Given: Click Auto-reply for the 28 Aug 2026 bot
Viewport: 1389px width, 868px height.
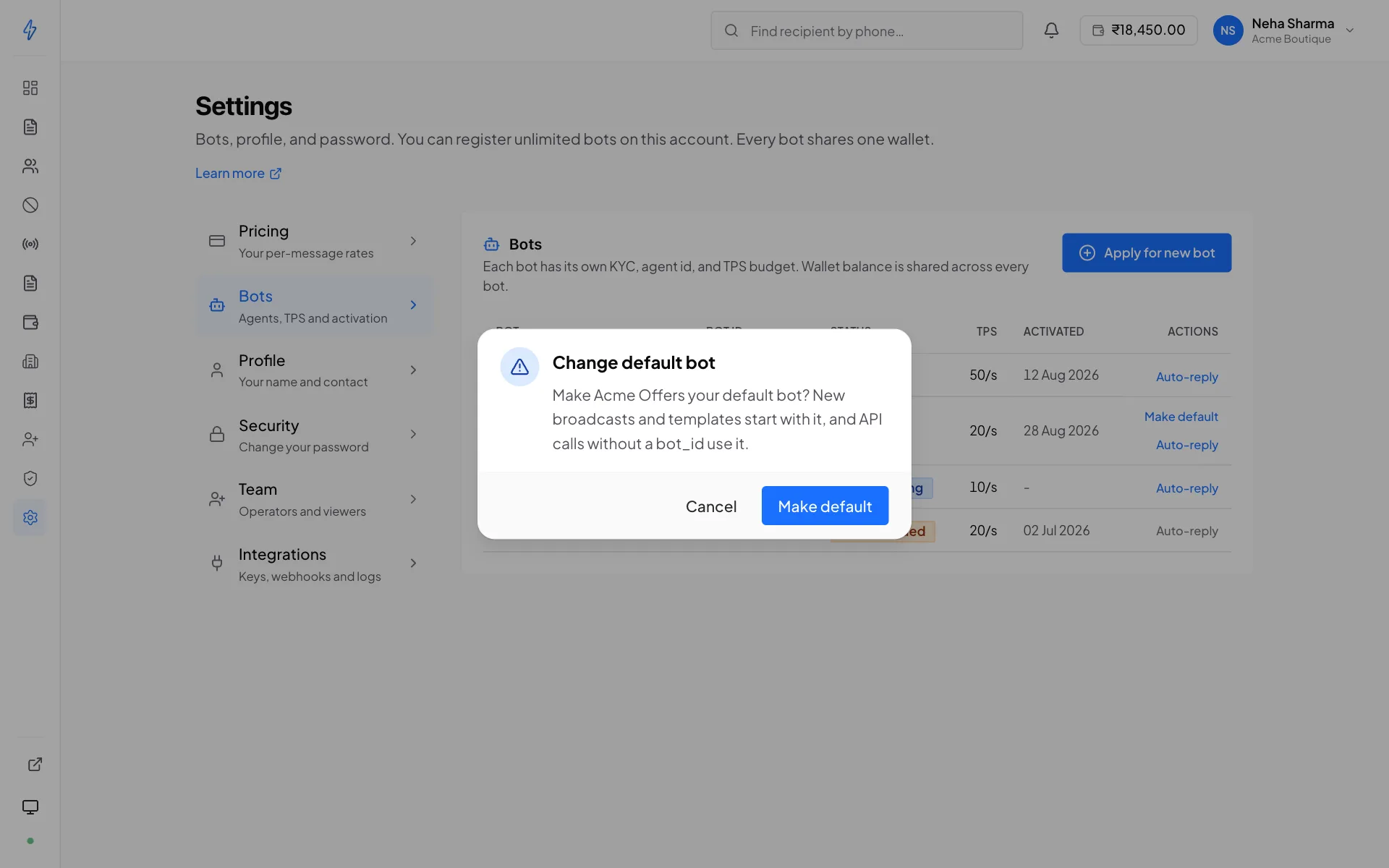Looking at the screenshot, I should pos(1186,445).
